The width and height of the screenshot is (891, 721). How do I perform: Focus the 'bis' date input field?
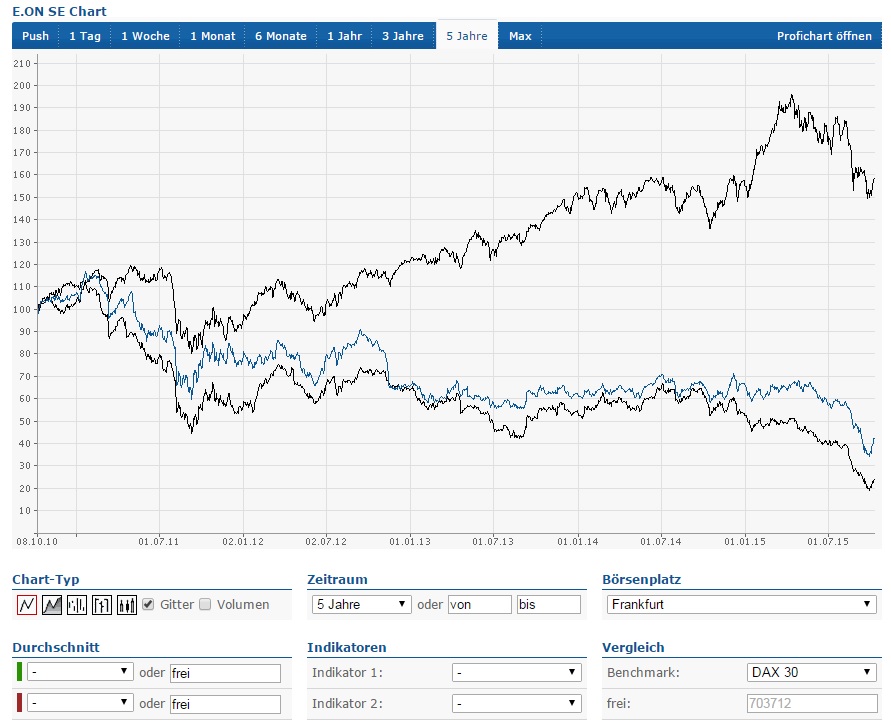click(x=549, y=604)
